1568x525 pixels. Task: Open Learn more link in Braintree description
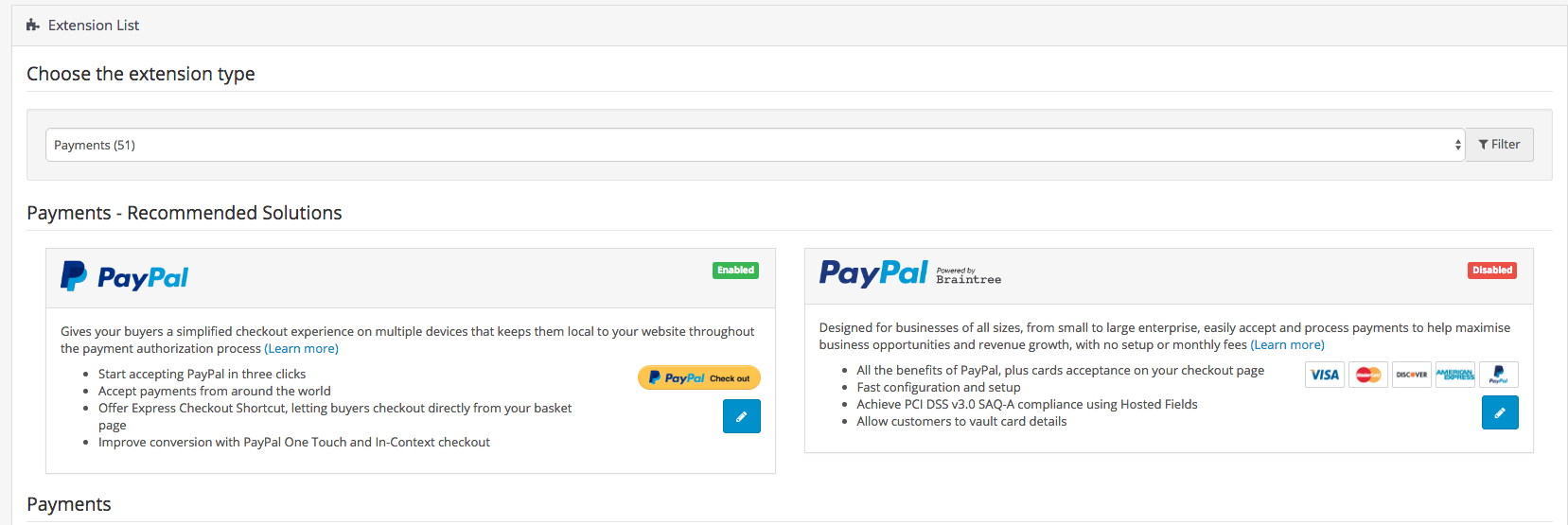[1287, 344]
